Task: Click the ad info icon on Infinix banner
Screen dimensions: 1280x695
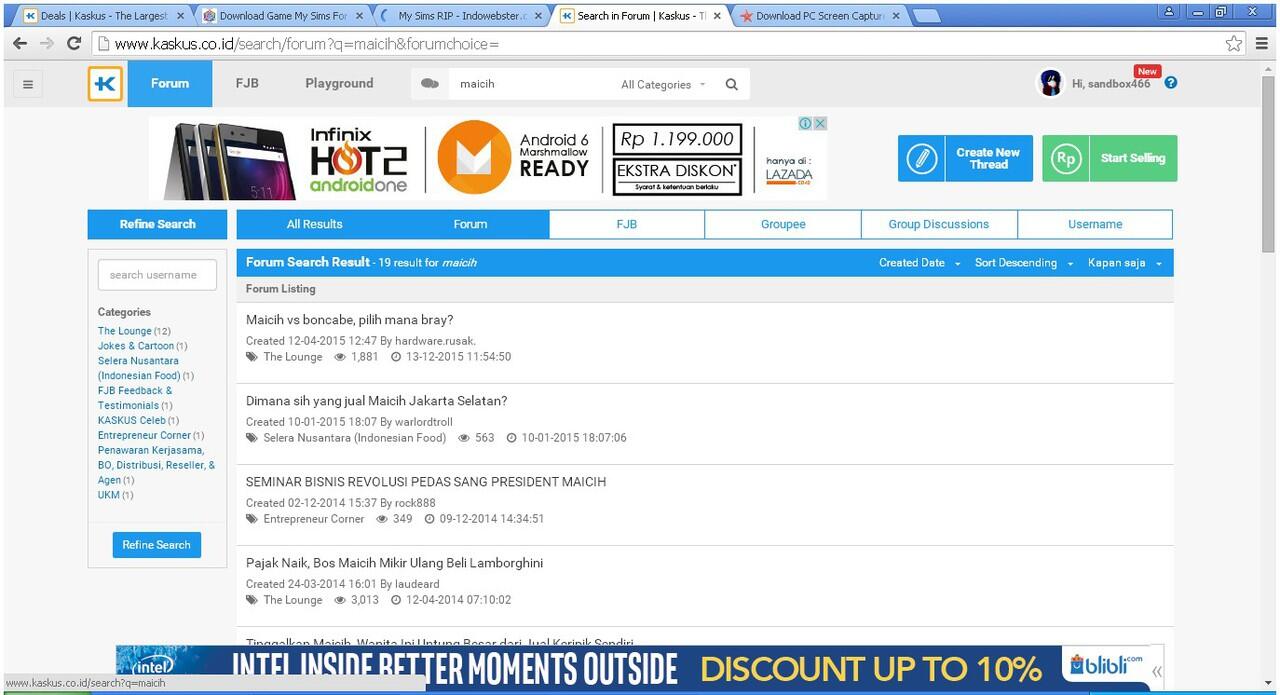Action: point(805,123)
